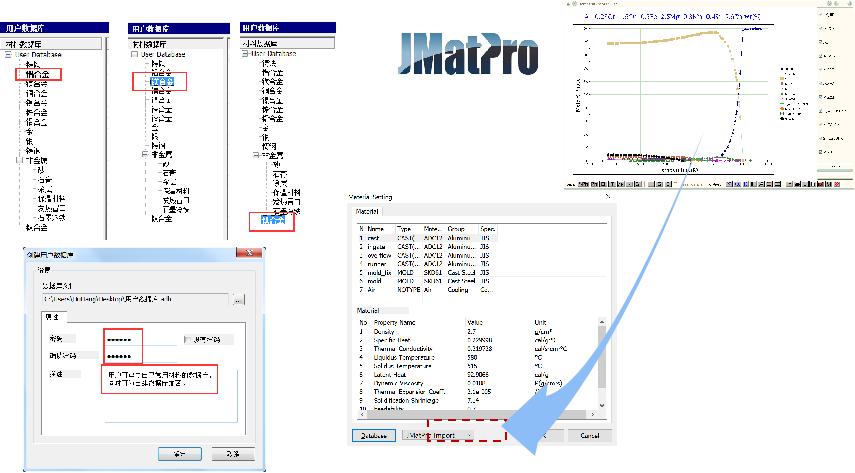Click the properties list scroll-up arrow

point(602,322)
